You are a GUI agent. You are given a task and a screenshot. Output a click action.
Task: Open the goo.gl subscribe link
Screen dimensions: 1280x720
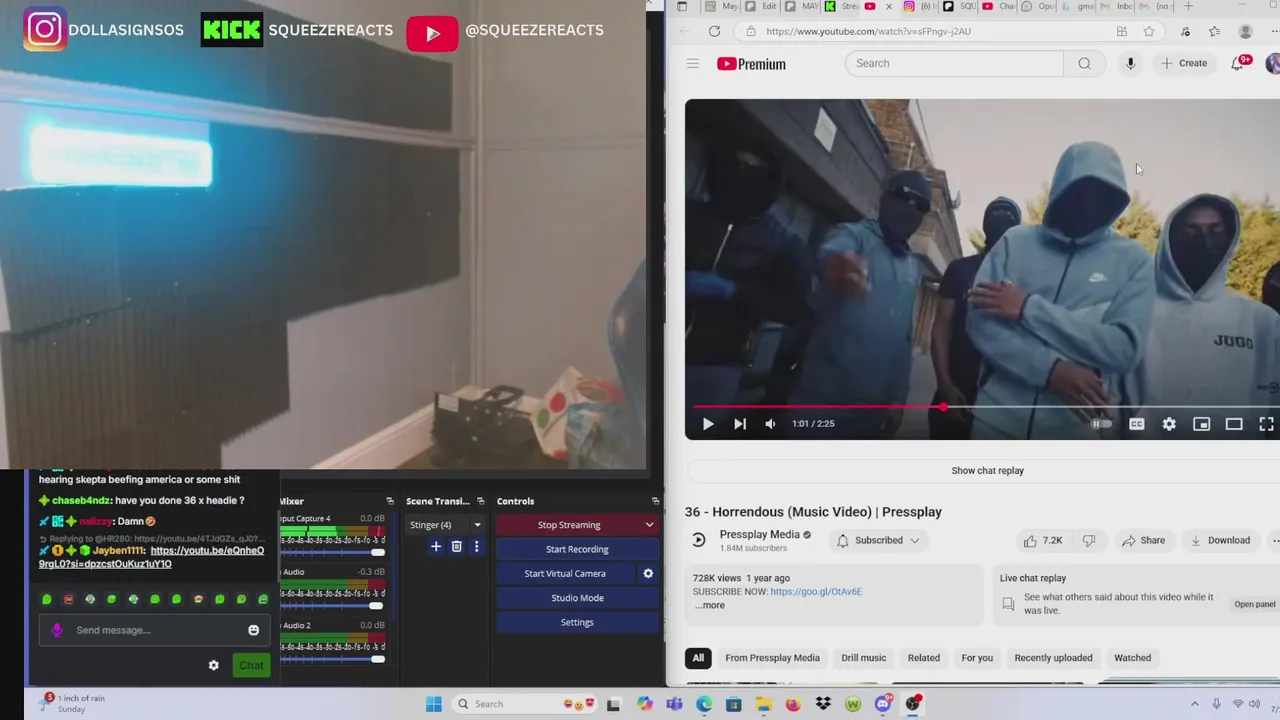[816, 591]
